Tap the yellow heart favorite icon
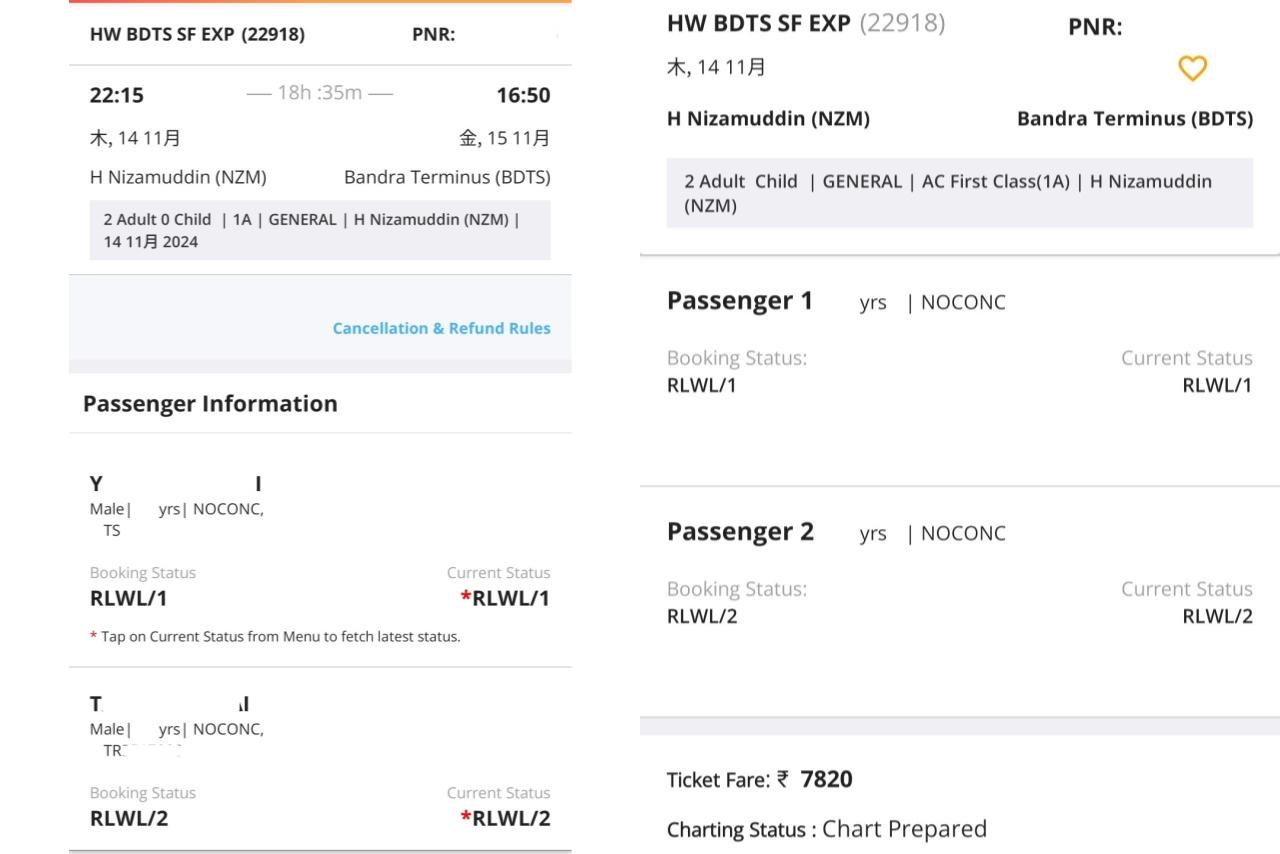This screenshot has width=1280, height=854. (x=1192, y=68)
